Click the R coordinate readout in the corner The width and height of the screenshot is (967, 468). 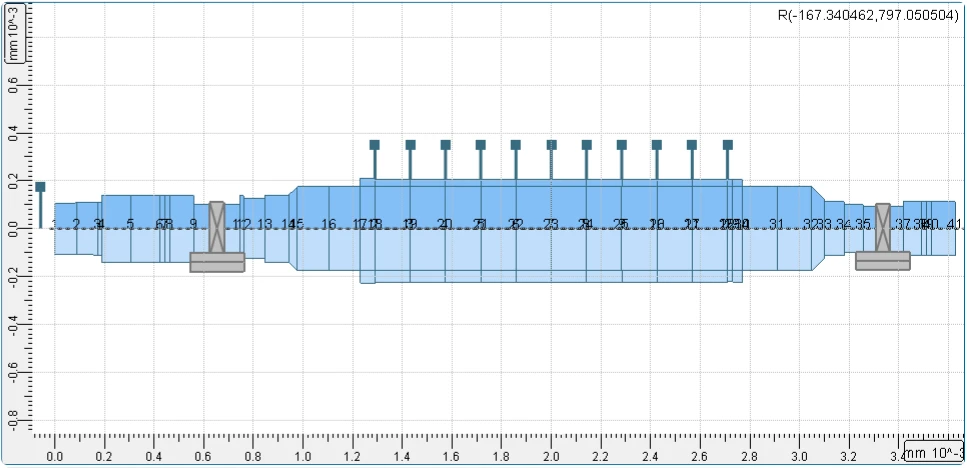click(867, 16)
